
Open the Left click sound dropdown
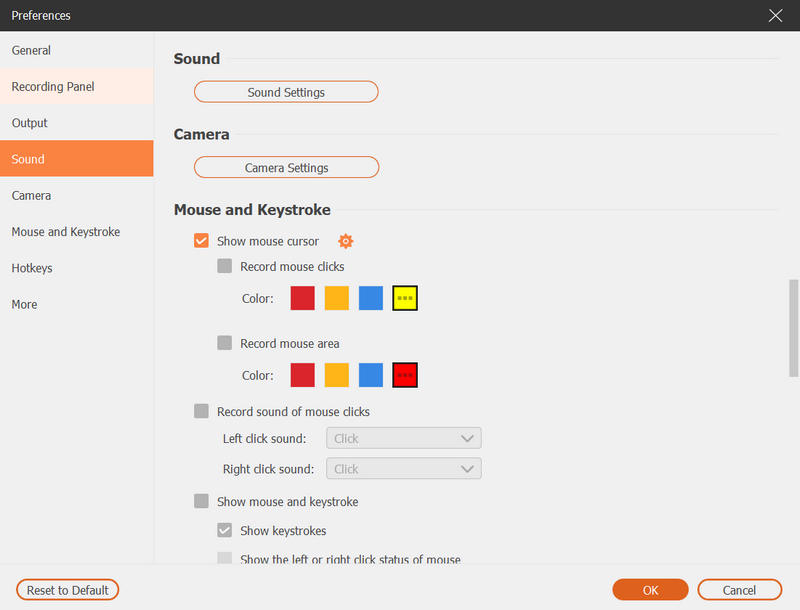tap(403, 438)
